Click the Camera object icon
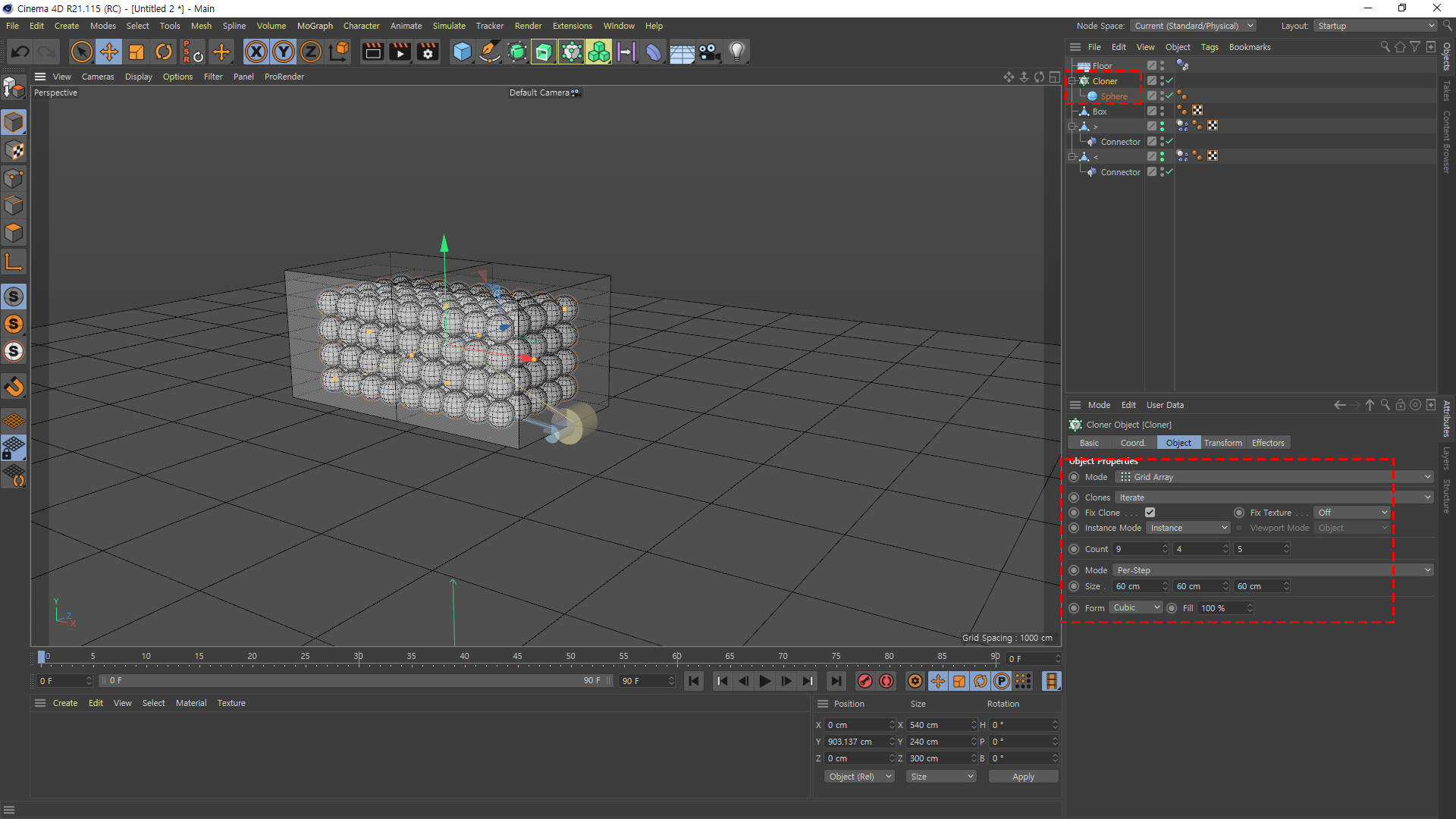Screen dimensions: 1456x819 pyautogui.click(x=710, y=52)
